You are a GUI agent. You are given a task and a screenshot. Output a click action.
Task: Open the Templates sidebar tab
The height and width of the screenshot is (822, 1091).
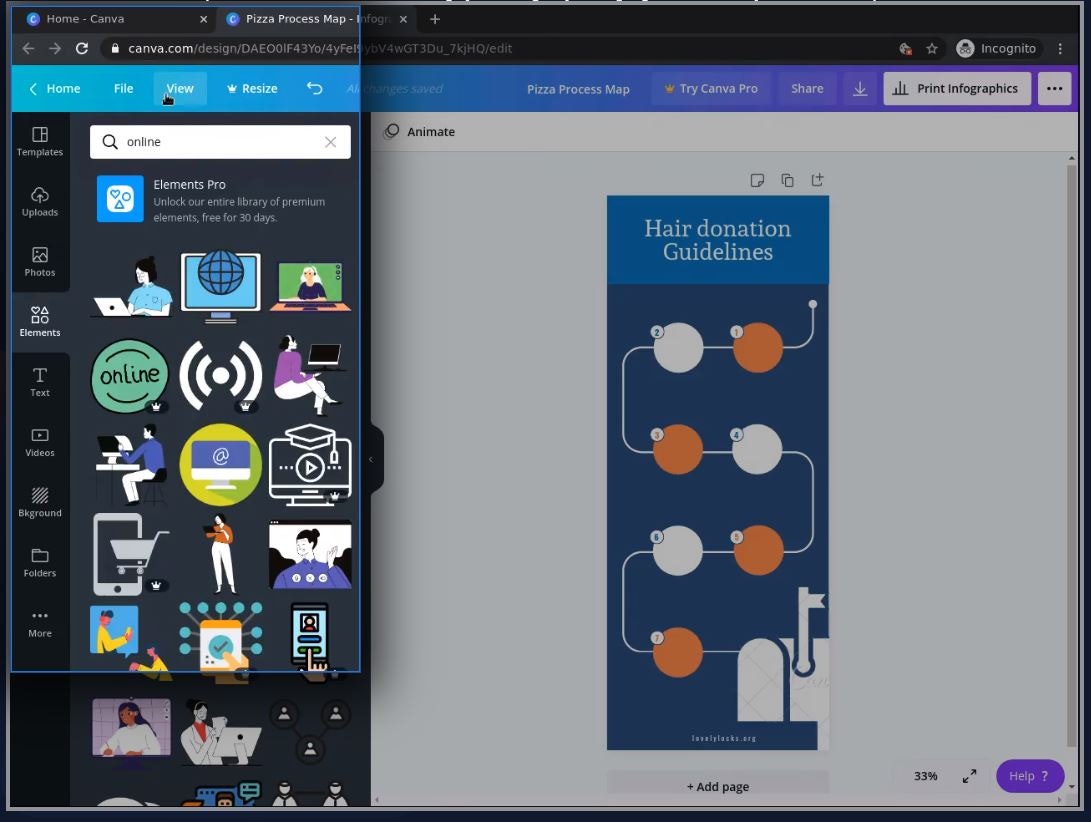[x=40, y=141]
